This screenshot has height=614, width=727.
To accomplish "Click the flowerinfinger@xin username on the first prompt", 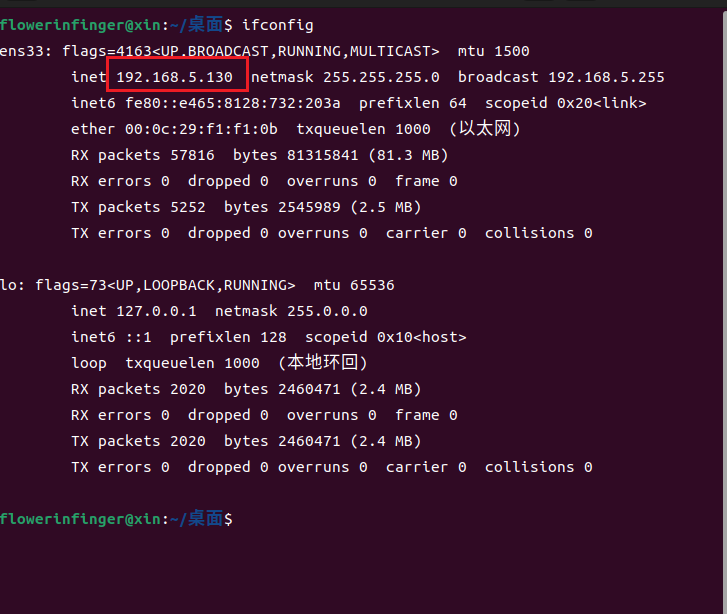I will [x=80, y=25].
